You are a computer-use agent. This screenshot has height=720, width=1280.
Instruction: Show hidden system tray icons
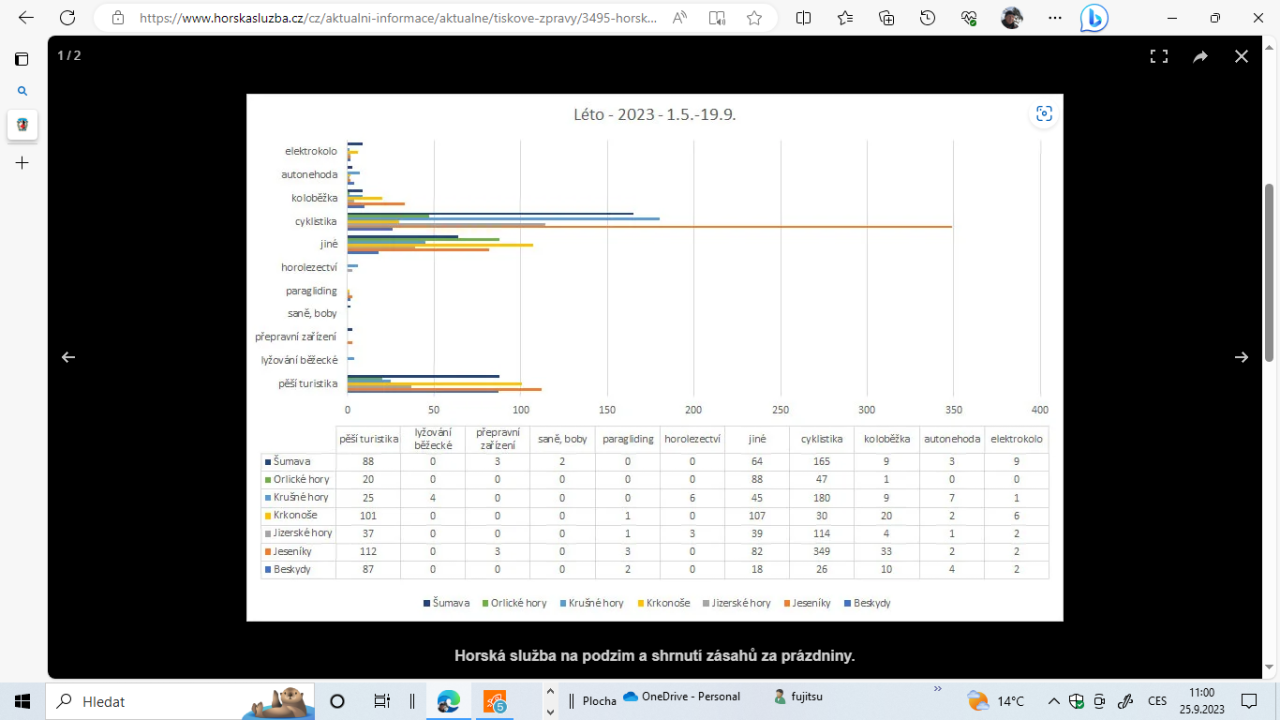click(1053, 701)
